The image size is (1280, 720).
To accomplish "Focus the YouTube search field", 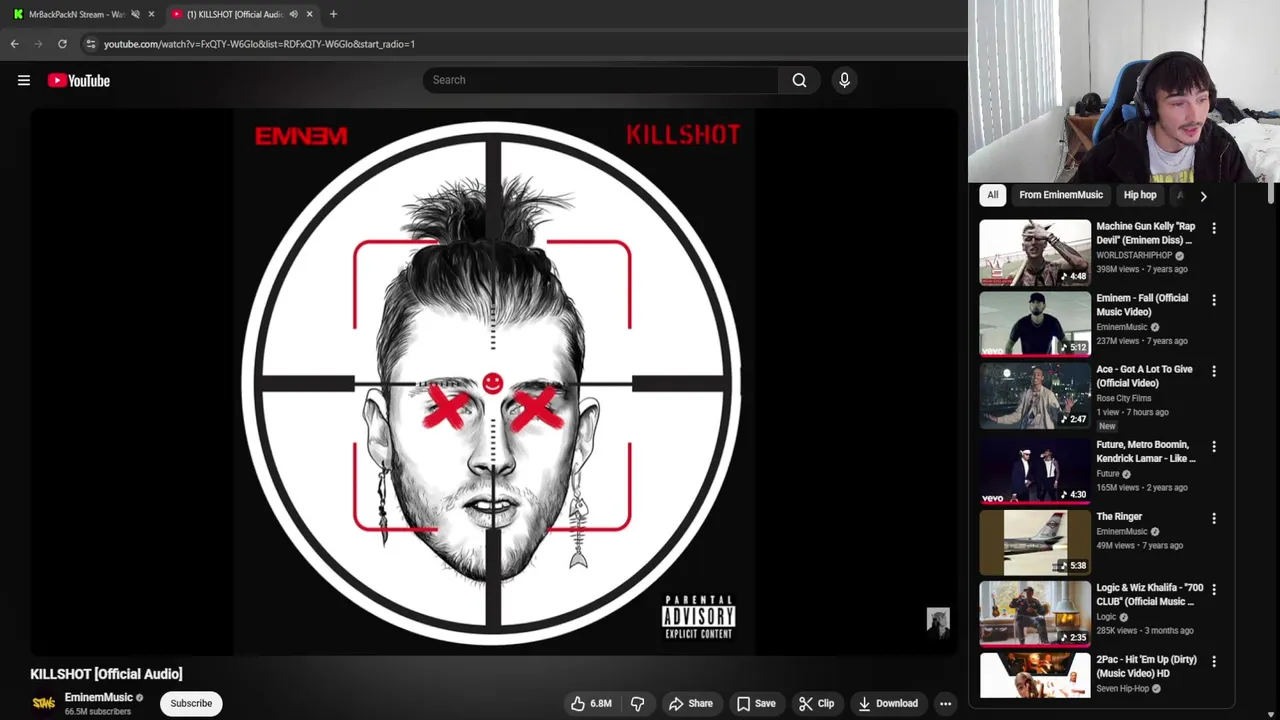I will [x=600, y=80].
